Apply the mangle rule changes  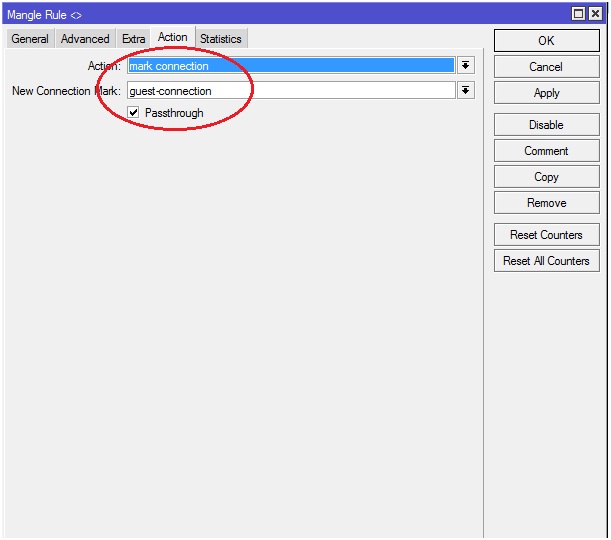[546, 93]
